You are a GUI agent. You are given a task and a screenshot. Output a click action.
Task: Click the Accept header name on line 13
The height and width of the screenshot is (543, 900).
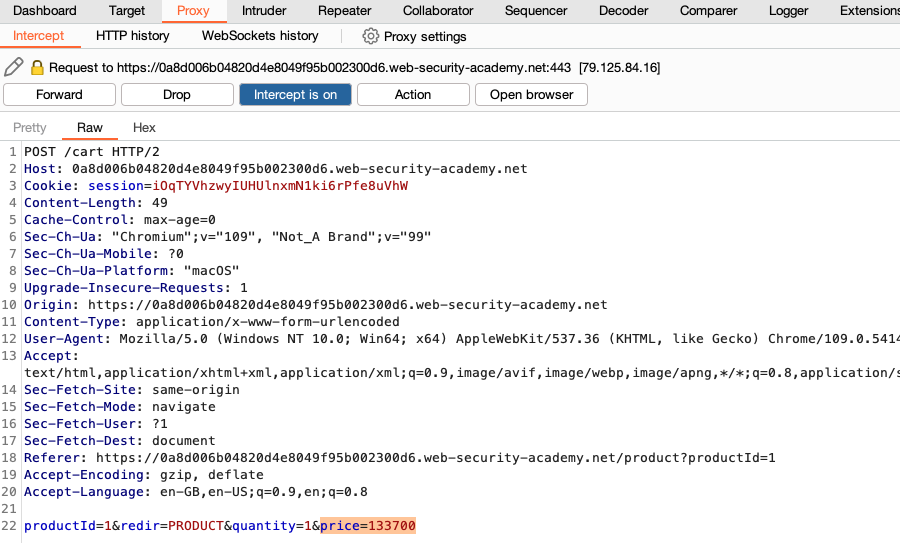pyautogui.click(x=51, y=356)
